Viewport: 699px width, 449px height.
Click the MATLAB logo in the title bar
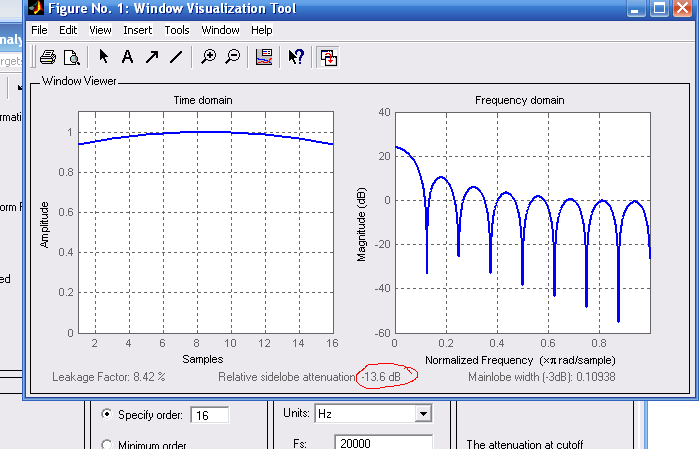coord(36,8)
